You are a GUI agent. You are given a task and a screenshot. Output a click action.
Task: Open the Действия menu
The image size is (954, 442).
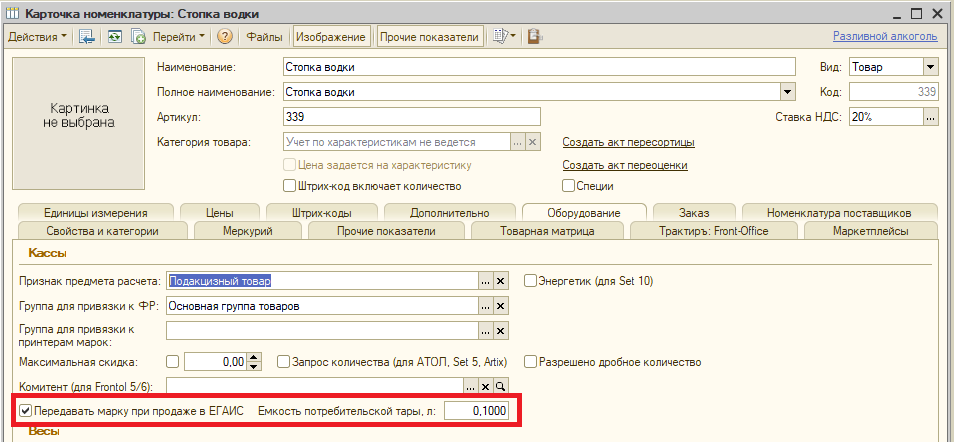tap(38, 37)
